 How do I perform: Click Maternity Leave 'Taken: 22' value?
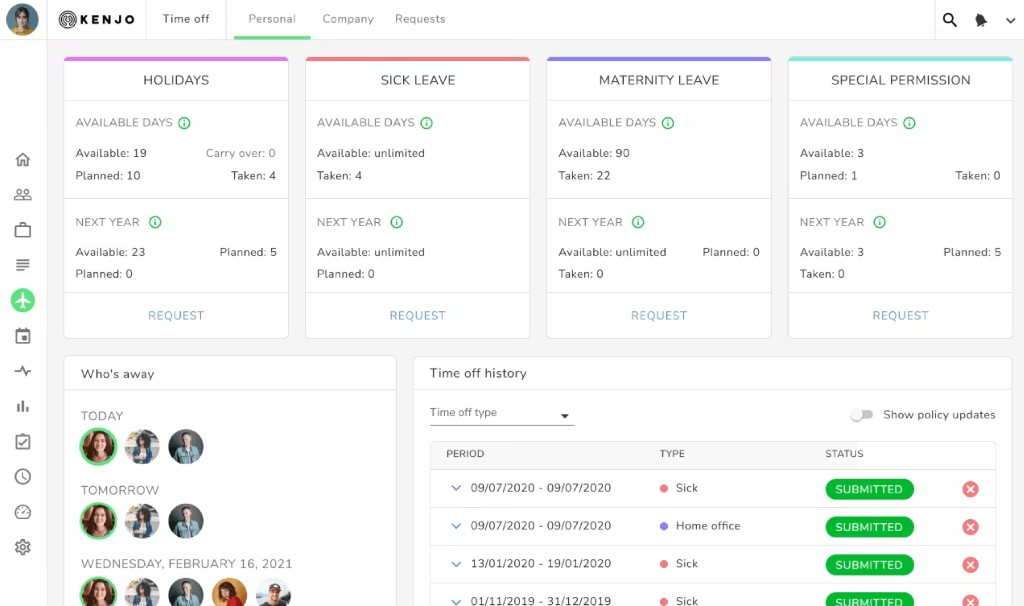click(584, 176)
